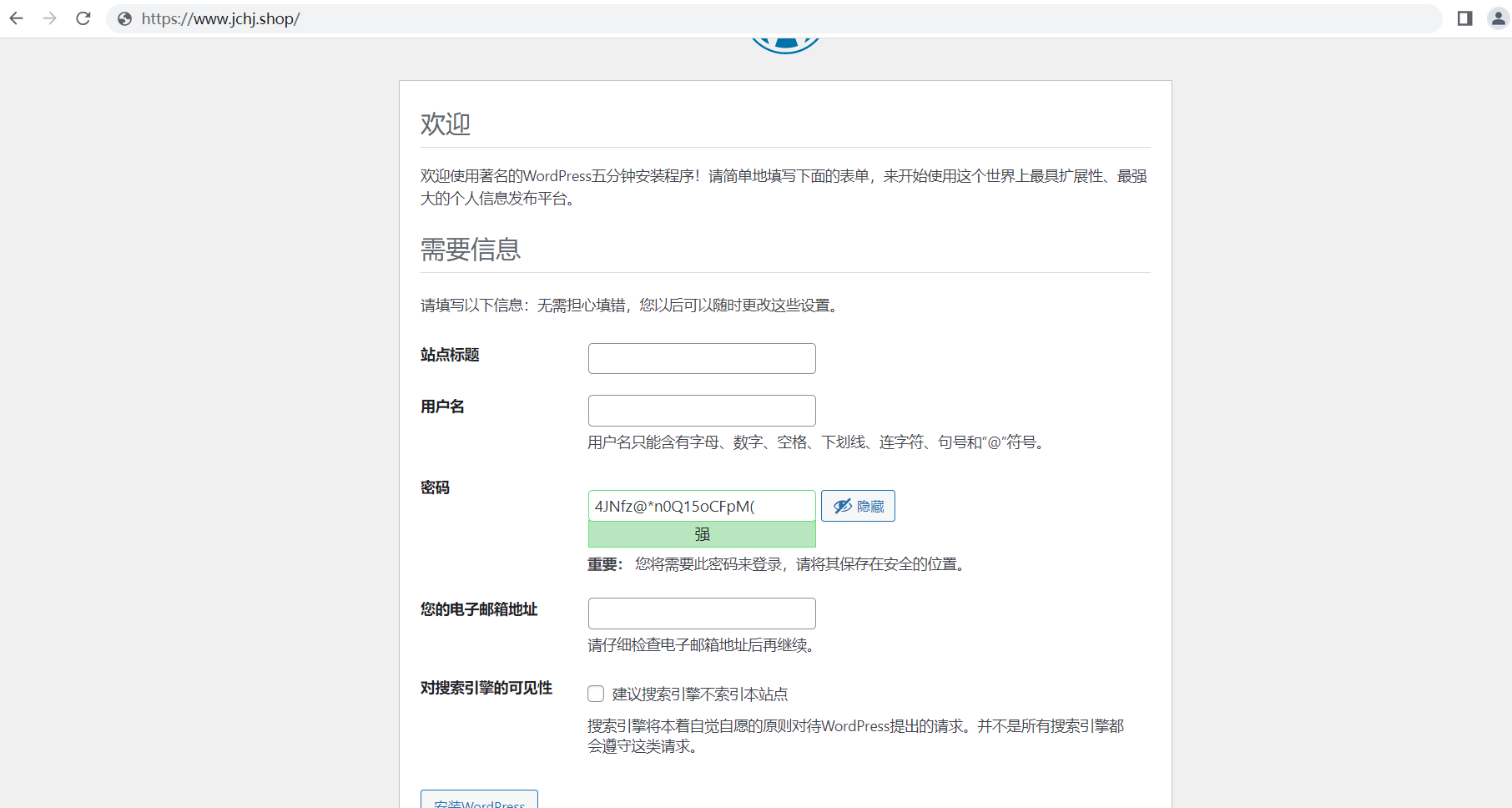Click the 对搜索引擎的可见性 label
This screenshot has height=808, width=1512.
pos(486,688)
